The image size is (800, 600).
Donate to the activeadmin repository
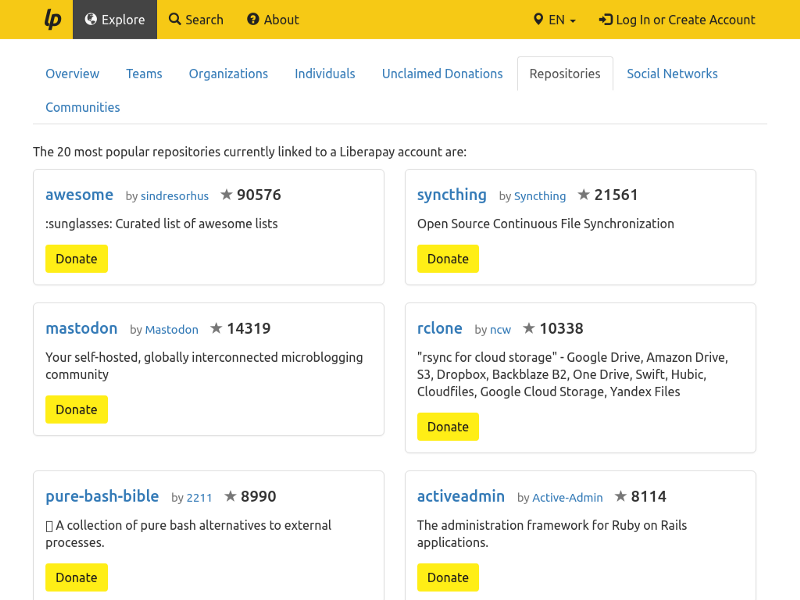tap(448, 577)
